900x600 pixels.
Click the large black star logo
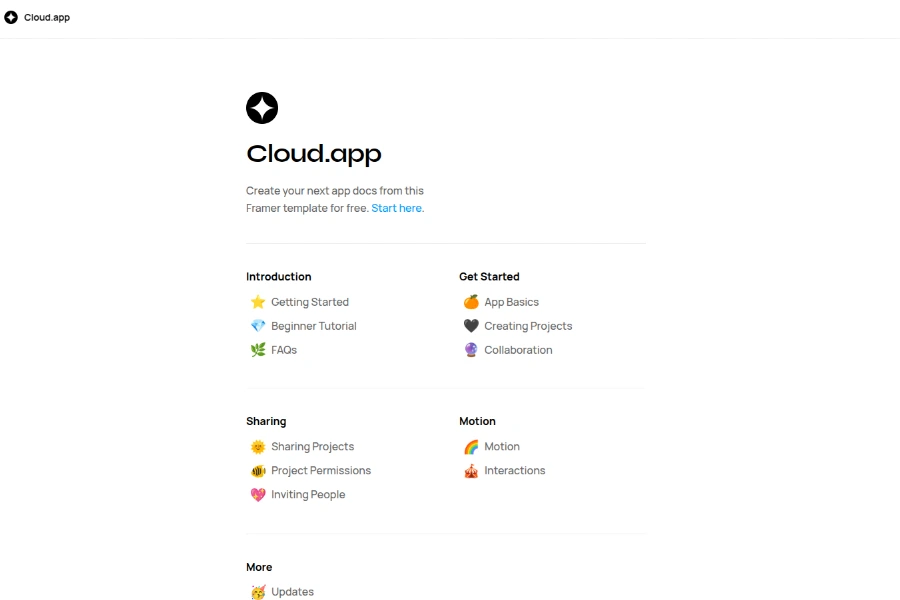point(262,108)
